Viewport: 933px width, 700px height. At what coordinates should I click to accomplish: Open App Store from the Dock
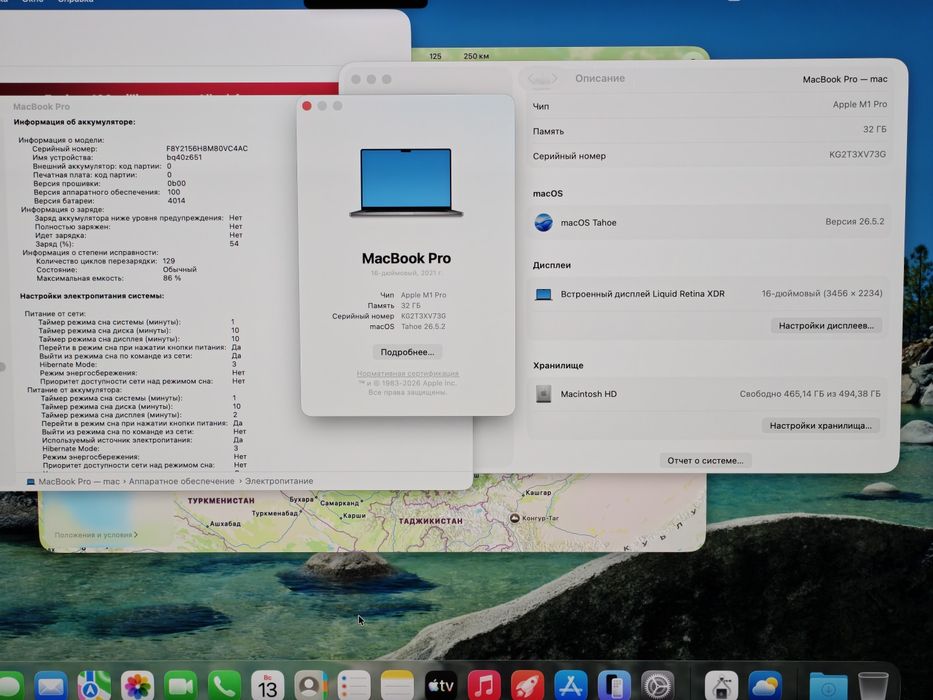[x=571, y=686]
